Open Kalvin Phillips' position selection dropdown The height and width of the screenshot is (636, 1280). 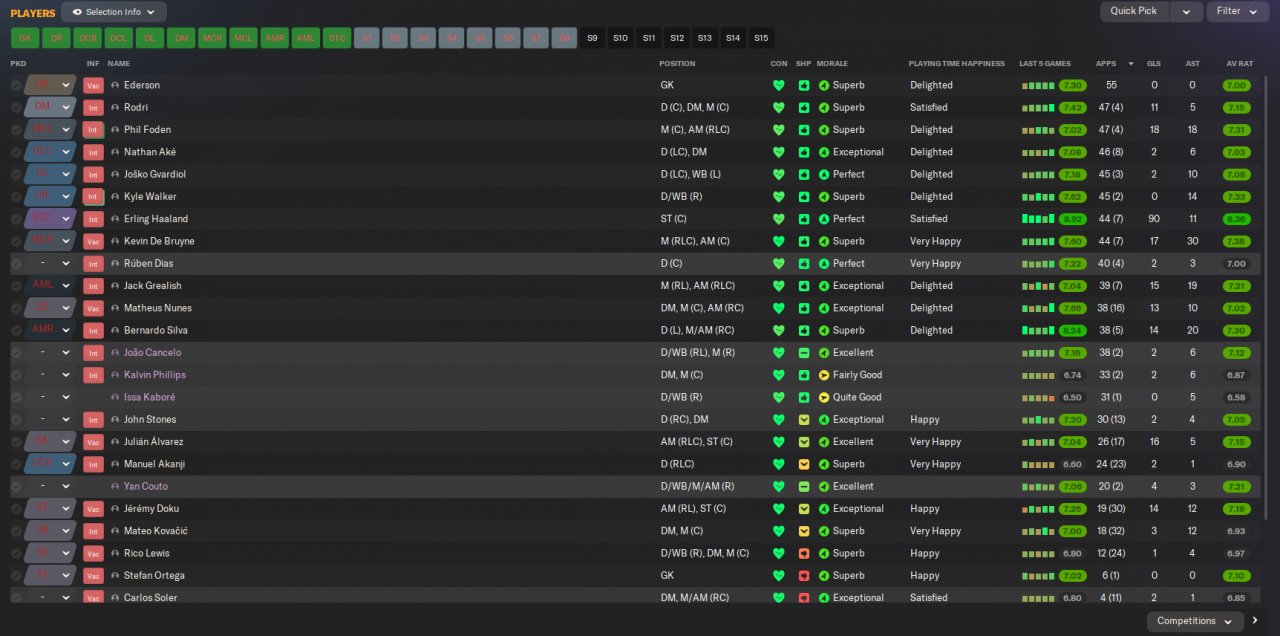[50, 375]
